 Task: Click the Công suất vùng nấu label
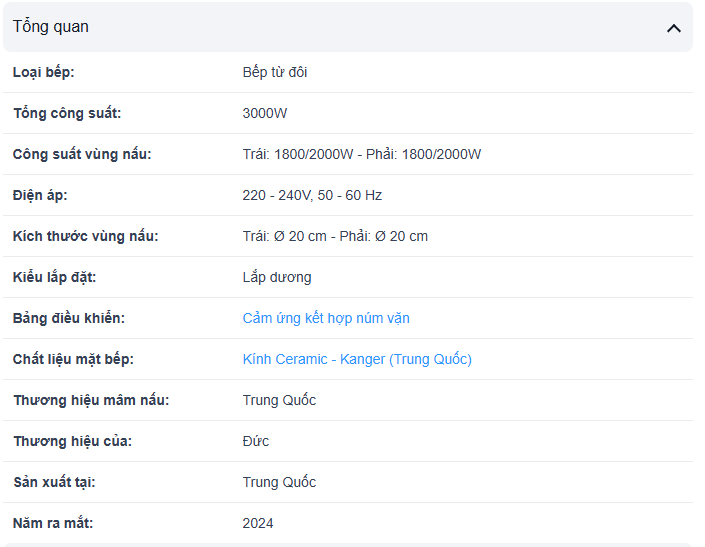pyautogui.click(x=82, y=154)
